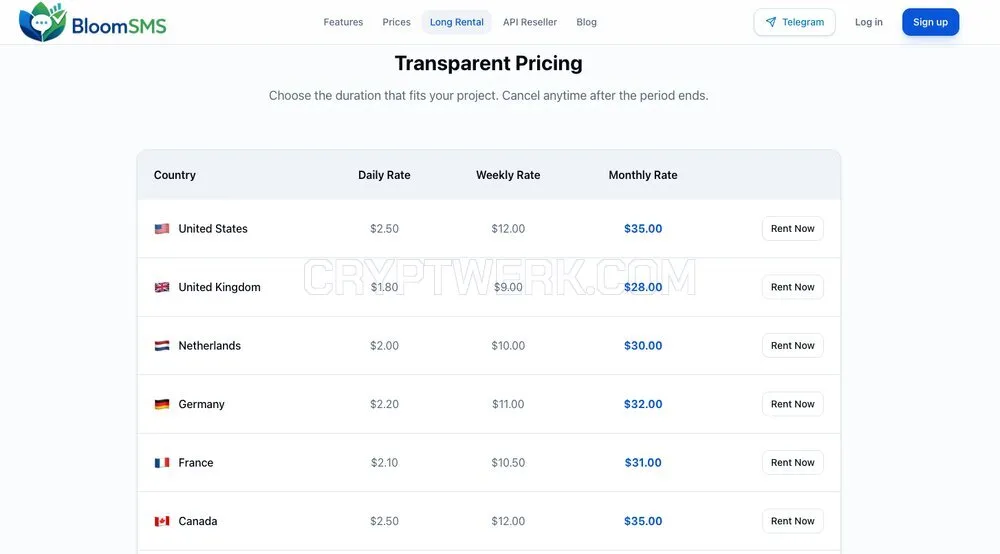Click the United Kingdom flag icon
This screenshot has width=1000, height=554.
pyautogui.click(x=162, y=288)
